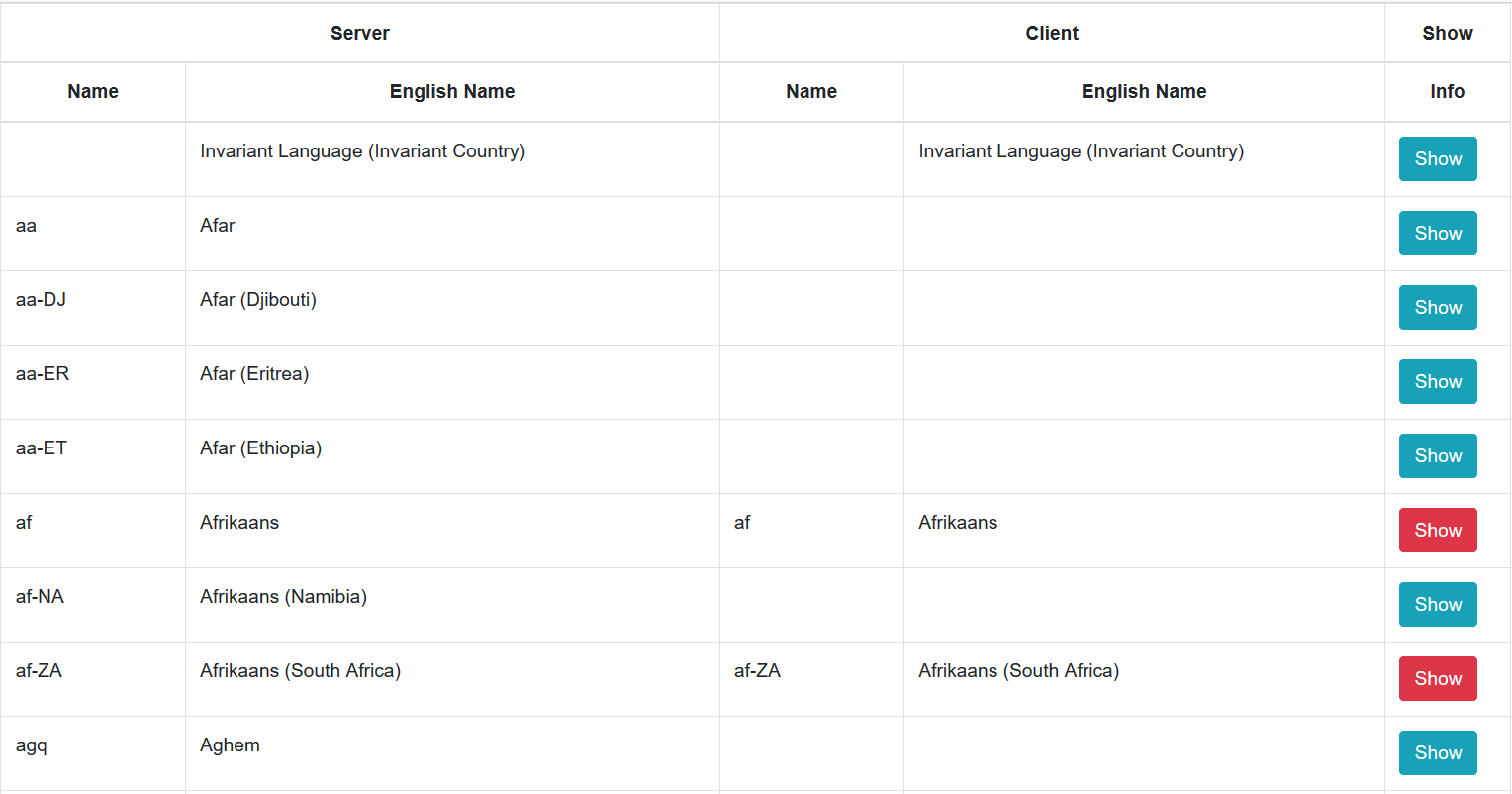Select the Afrikaans text in Client column
Image resolution: width=1512 pixels, height=794 pixels.
tap(957, 522)
